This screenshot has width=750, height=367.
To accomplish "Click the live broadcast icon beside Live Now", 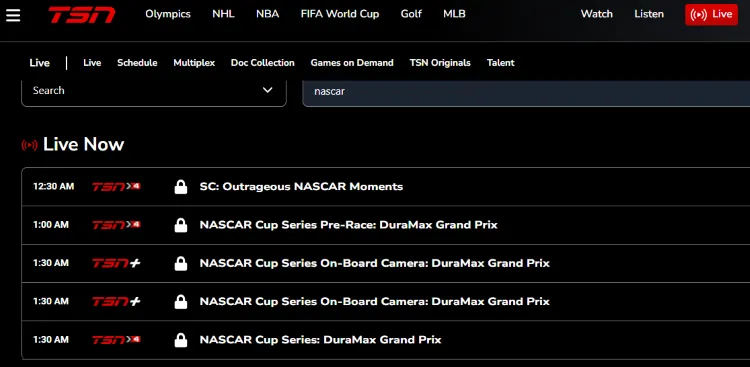I will 29,145.
